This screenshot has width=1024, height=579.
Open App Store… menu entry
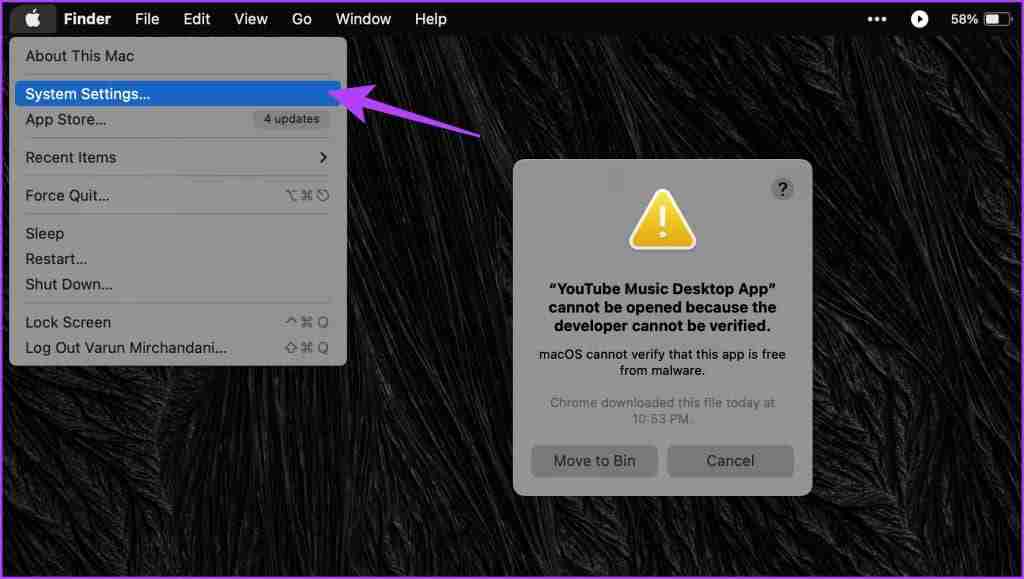[178, 119]
